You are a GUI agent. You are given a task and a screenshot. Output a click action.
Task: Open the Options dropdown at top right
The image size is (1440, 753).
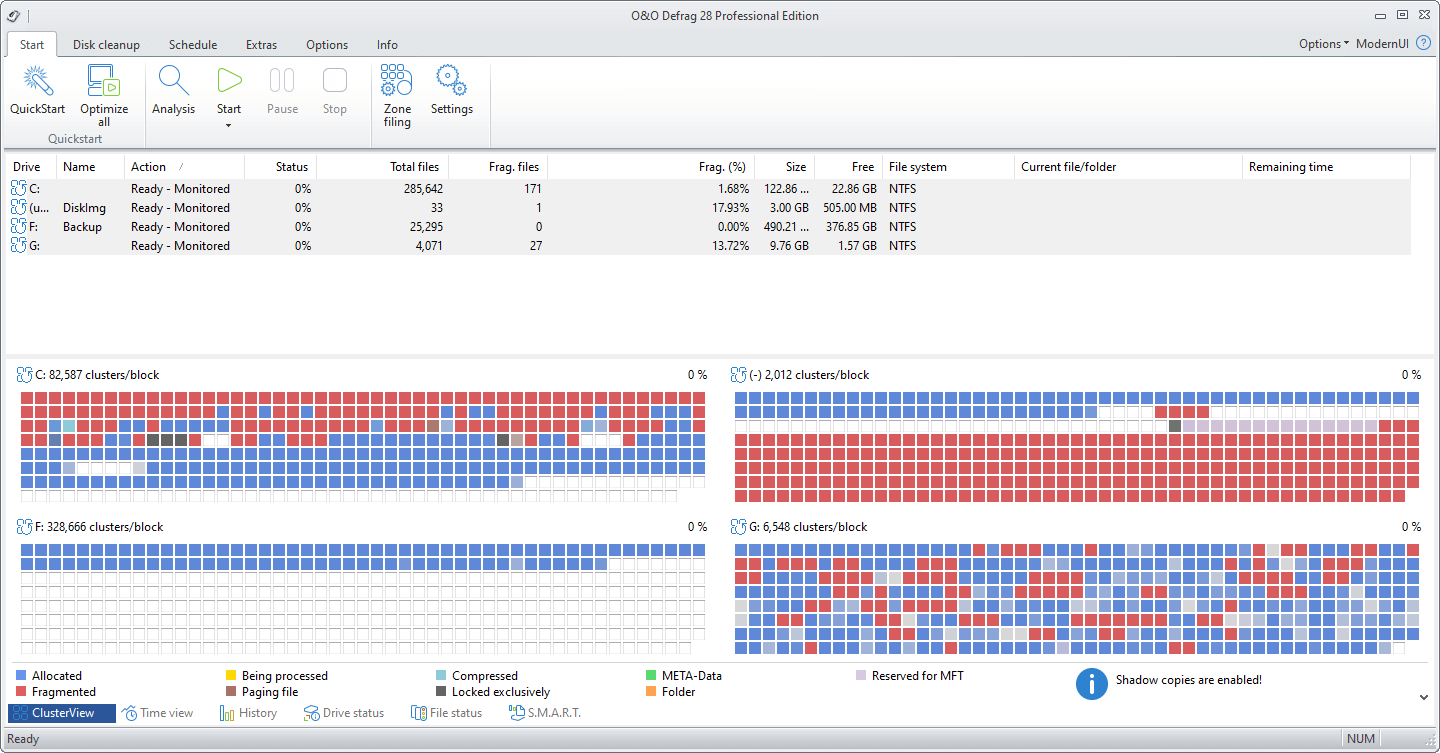[x=1323, y=44]
